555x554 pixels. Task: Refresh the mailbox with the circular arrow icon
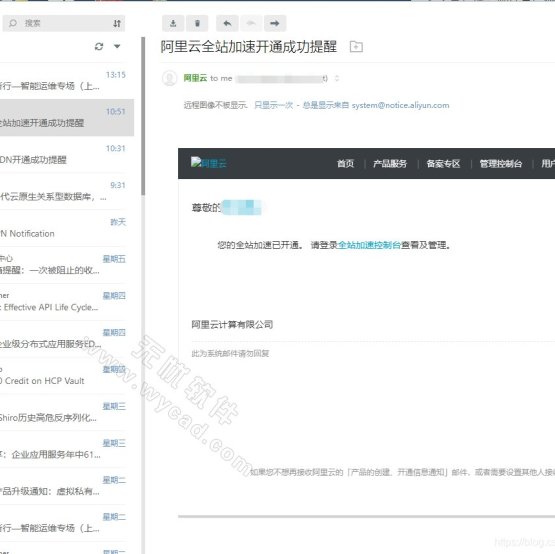[99, 46]
